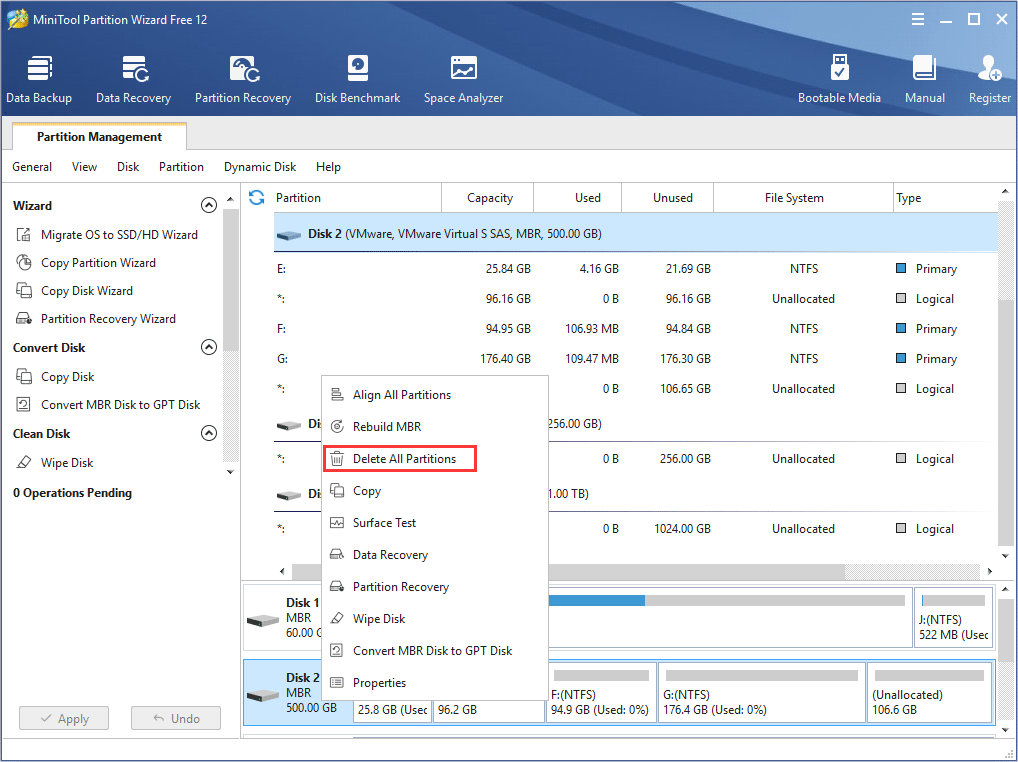The image size is (1018, 762).
Task: Open Data Backup tool
Action: [x=39, y=79]
